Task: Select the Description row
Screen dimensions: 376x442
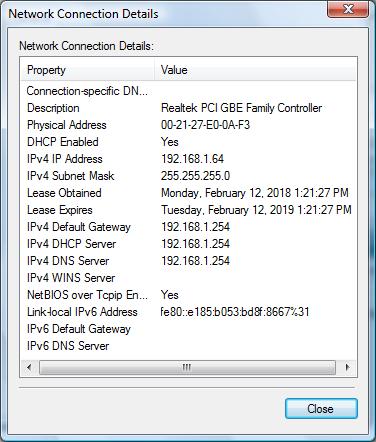Action: click(189, 108)
